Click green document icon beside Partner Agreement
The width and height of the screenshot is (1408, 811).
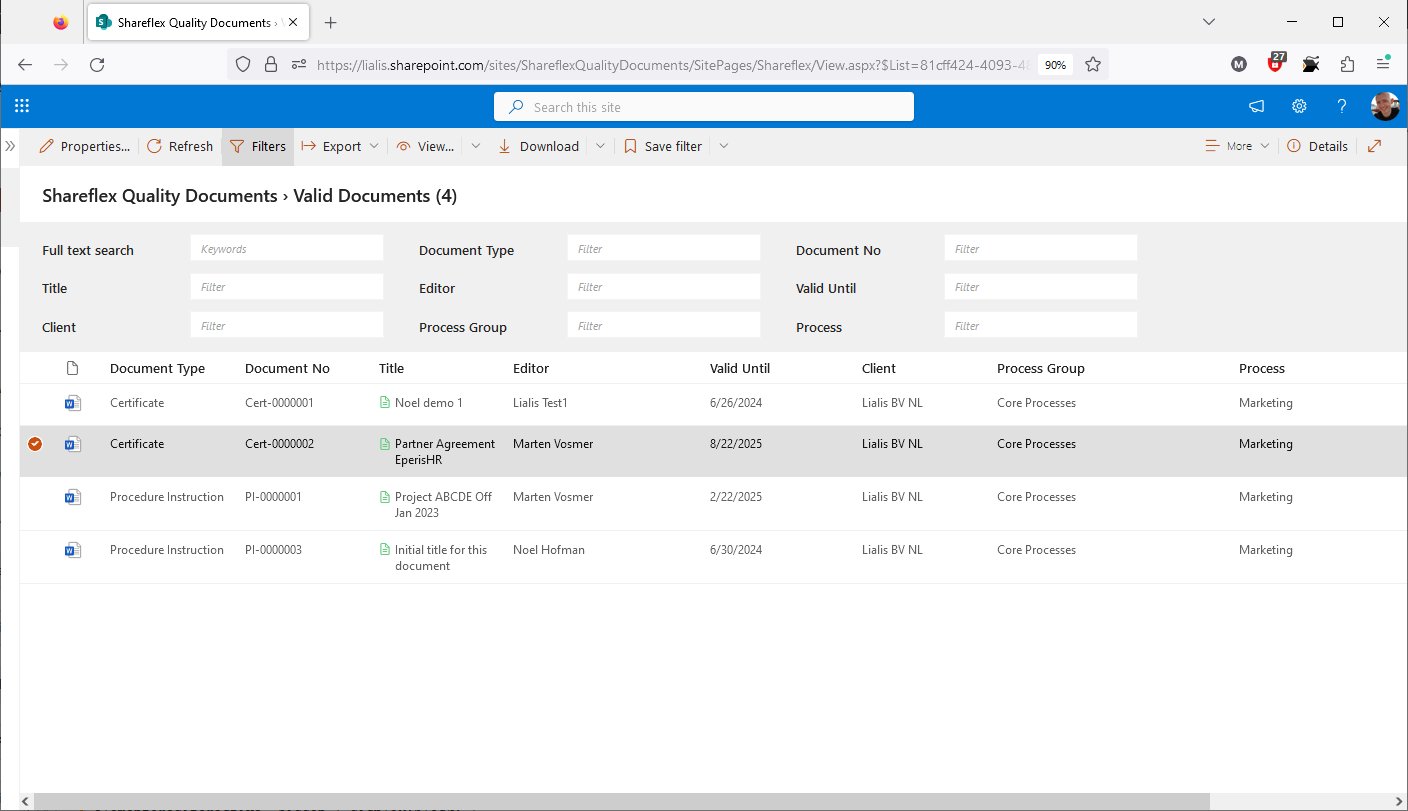[384, 444]
